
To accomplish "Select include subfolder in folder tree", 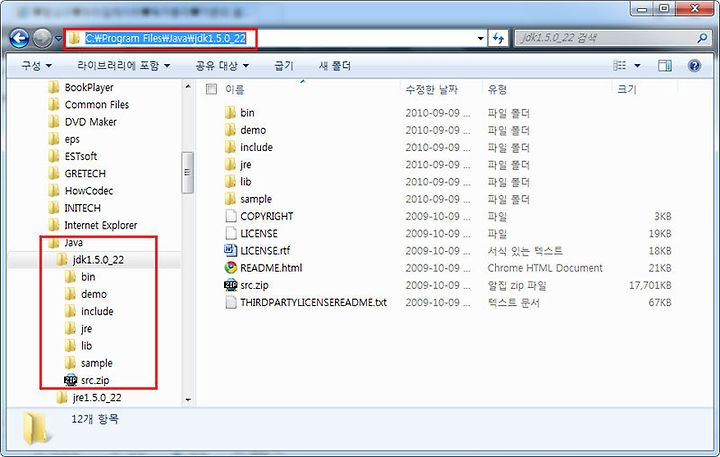I will coord(97,311).
